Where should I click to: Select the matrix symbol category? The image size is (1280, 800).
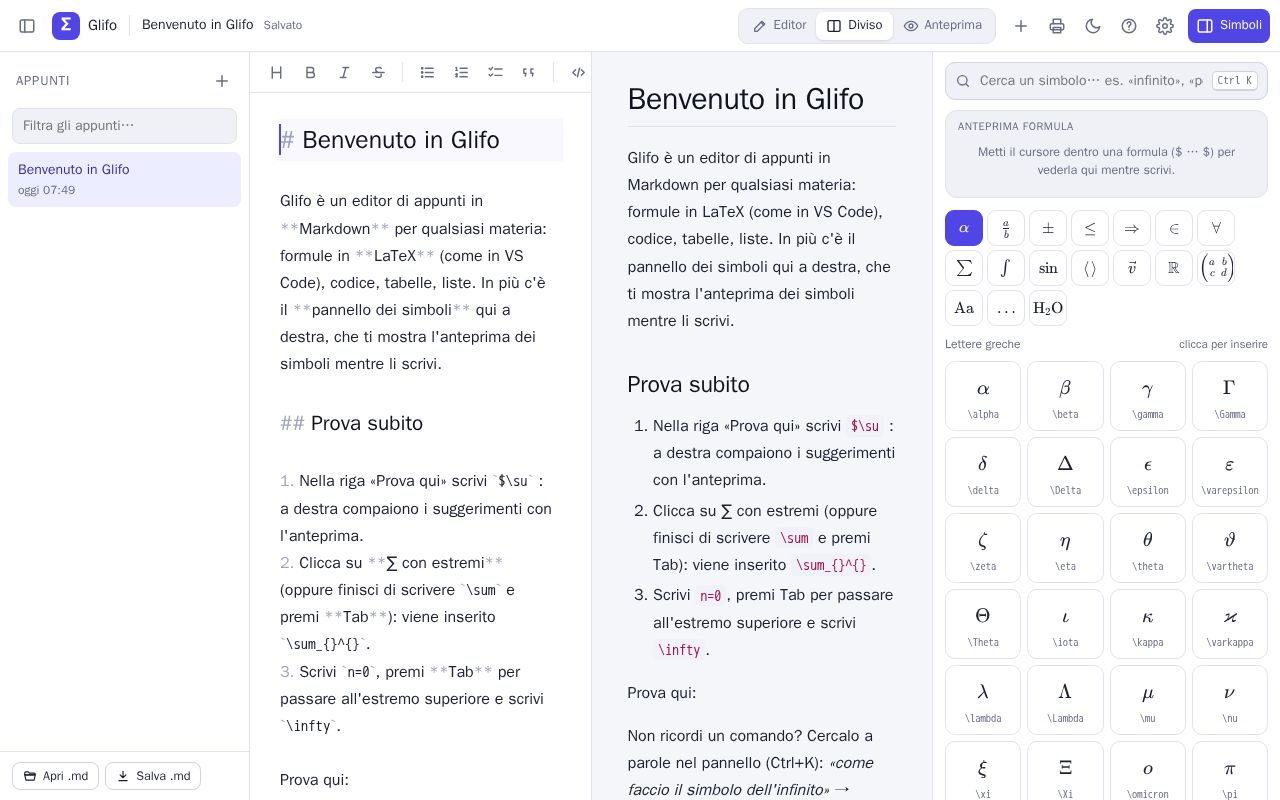click(1216, 268)
